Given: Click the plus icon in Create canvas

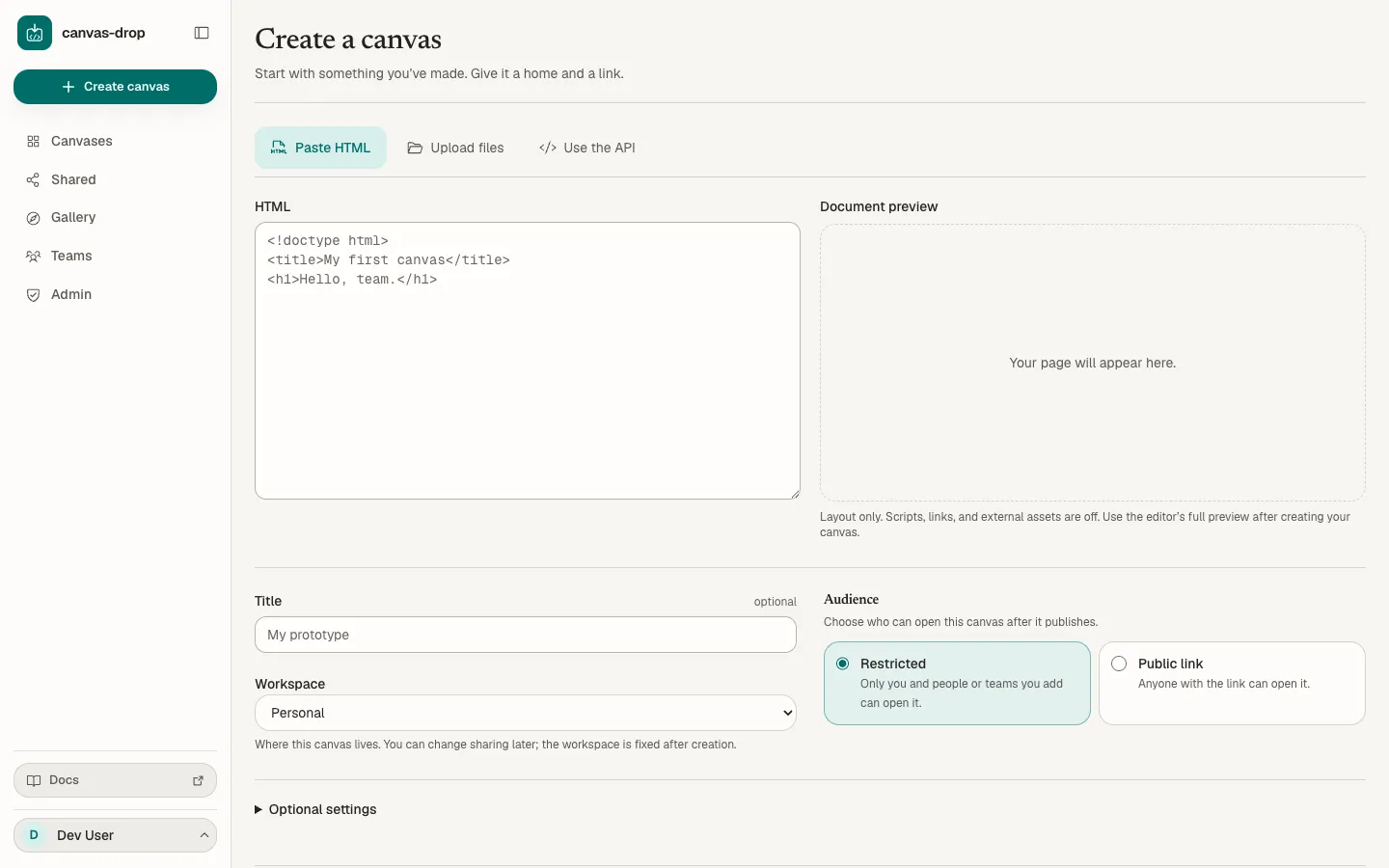Looking at the screenshot, I should tap(68, 87).
